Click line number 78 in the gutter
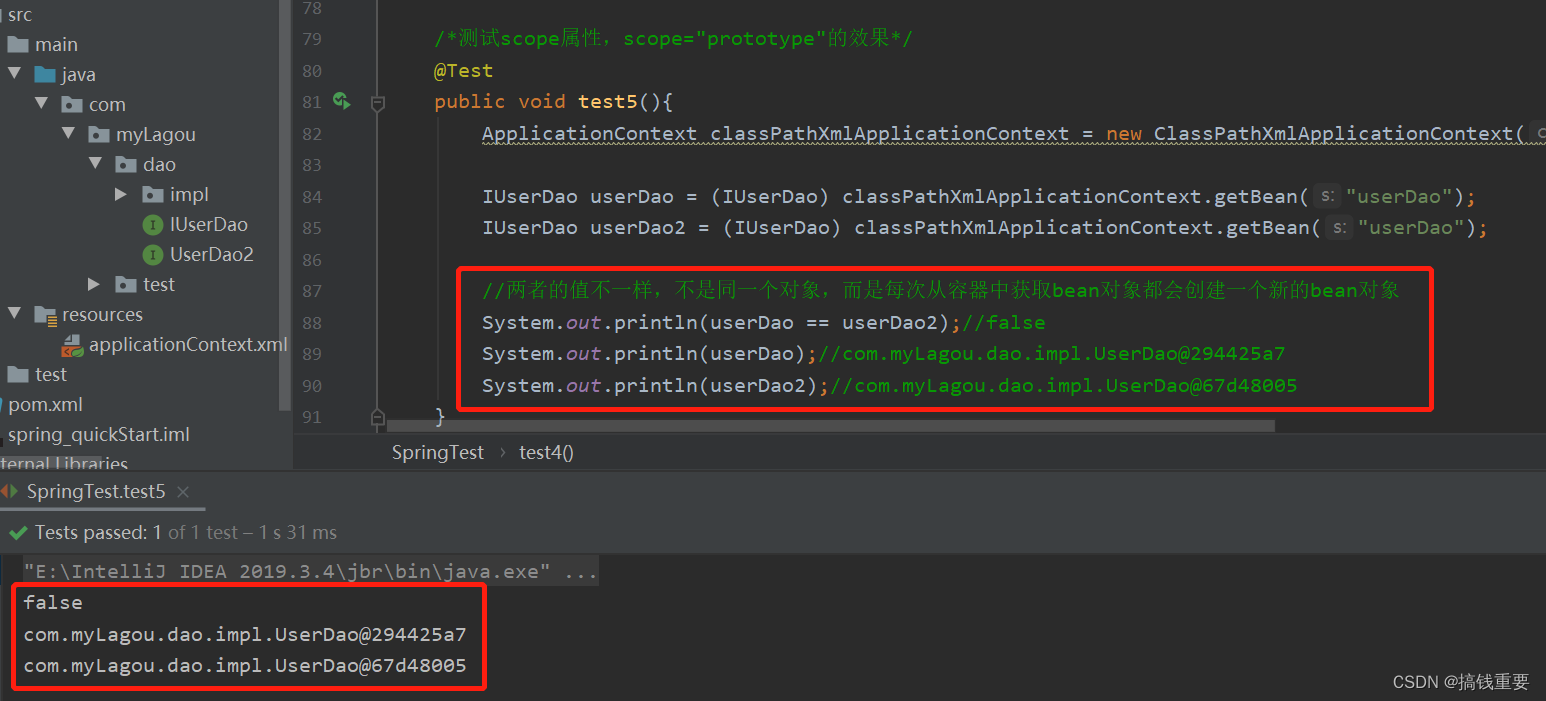This screenshot has height=701, width=1546. [312, 8]
